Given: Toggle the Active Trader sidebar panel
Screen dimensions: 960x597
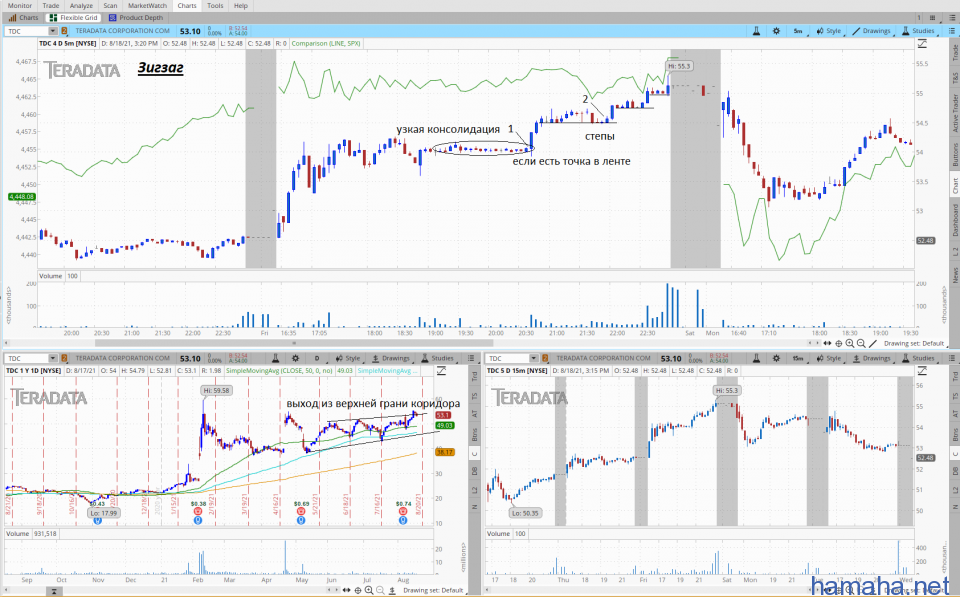Looking at the screenshot, I should click(954, 113).
